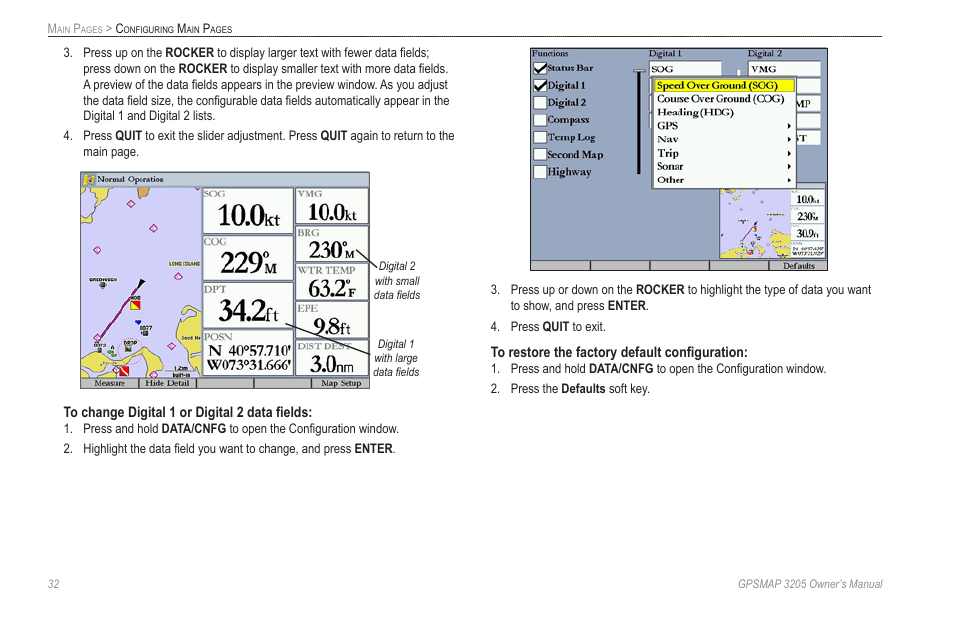Click the caption 'Digital 2 with small data fields'
Viewport: 954px width, 621px height.
point(397,280)
